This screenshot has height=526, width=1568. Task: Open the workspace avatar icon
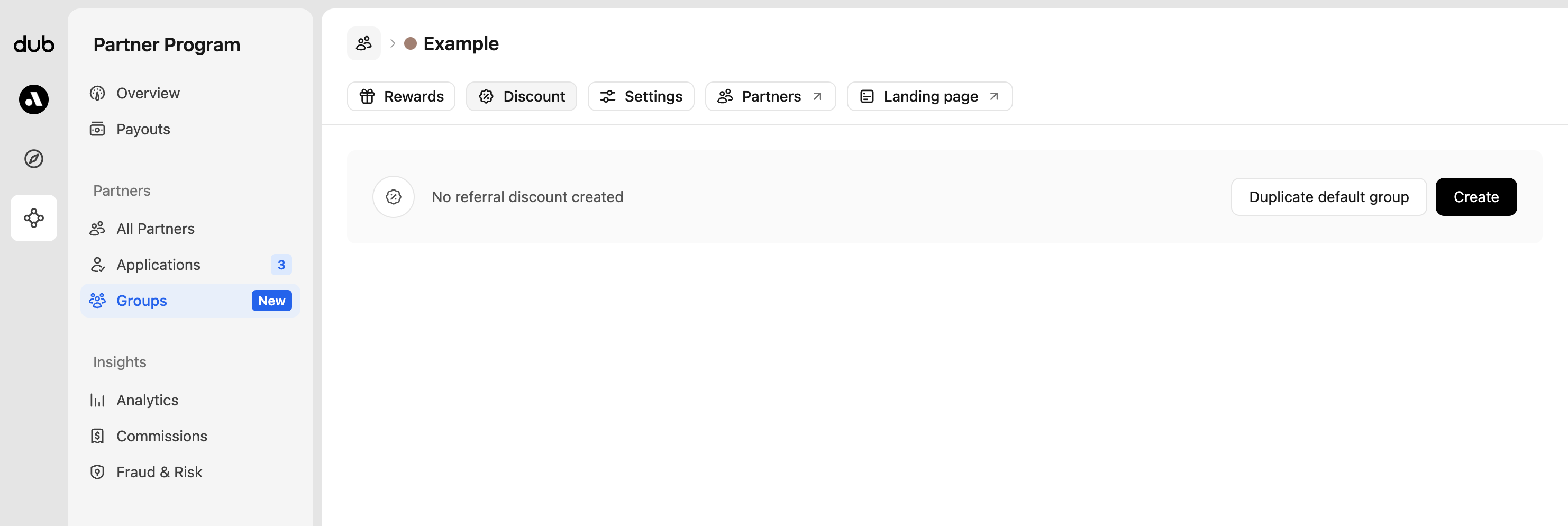pyautogui.click(x=33, y=99)
